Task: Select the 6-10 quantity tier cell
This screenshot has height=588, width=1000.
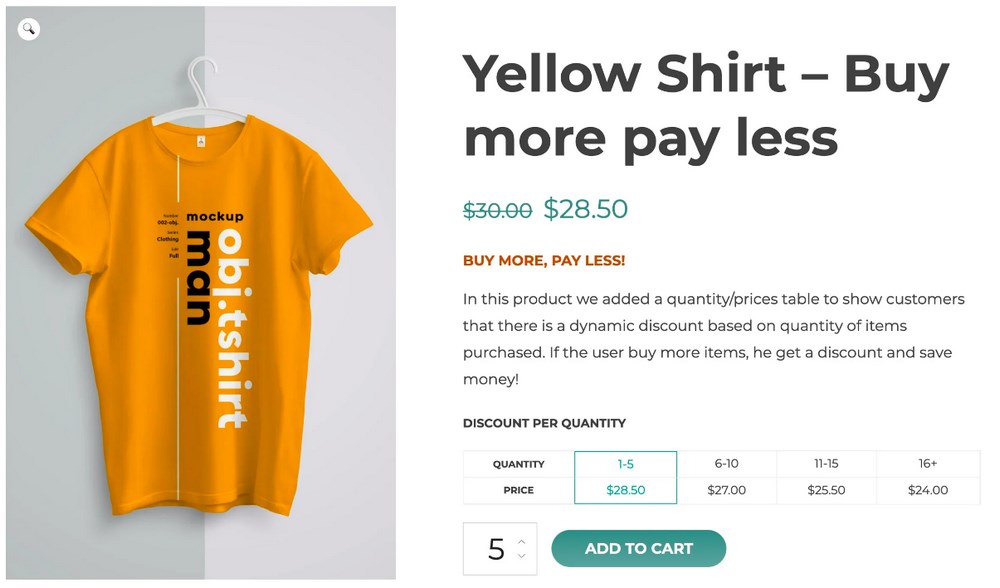Action: (x=726, y=464)
